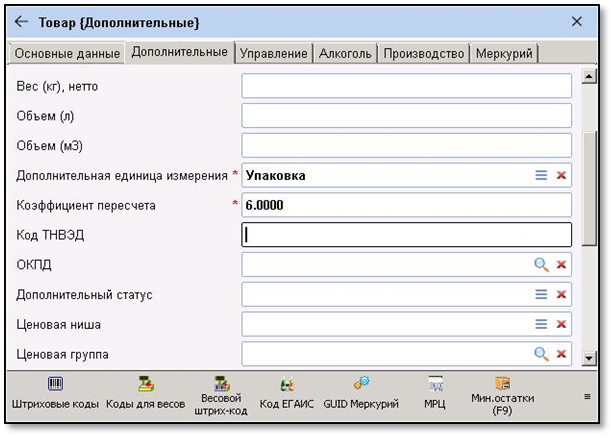Click the Ценовая ниша label
Viewport: 613px width, 437px height.
[59, 324]
